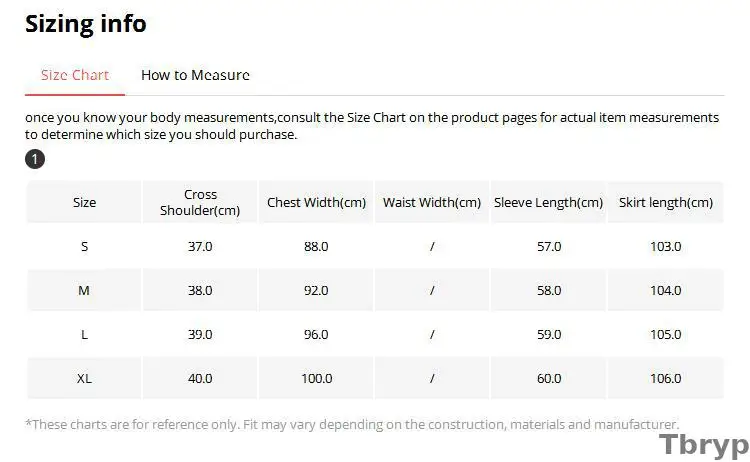Click the Cross Shoulder(cm) column header

[200, 203]
